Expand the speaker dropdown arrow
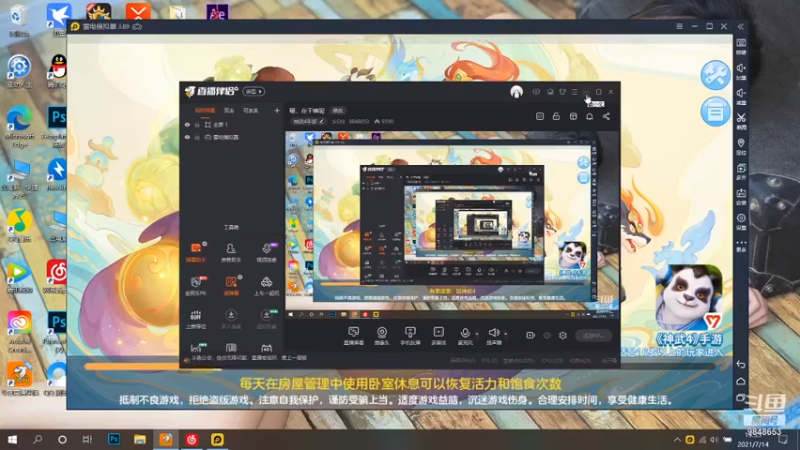The width and height of the screenshot is (800, 450). 506,334
